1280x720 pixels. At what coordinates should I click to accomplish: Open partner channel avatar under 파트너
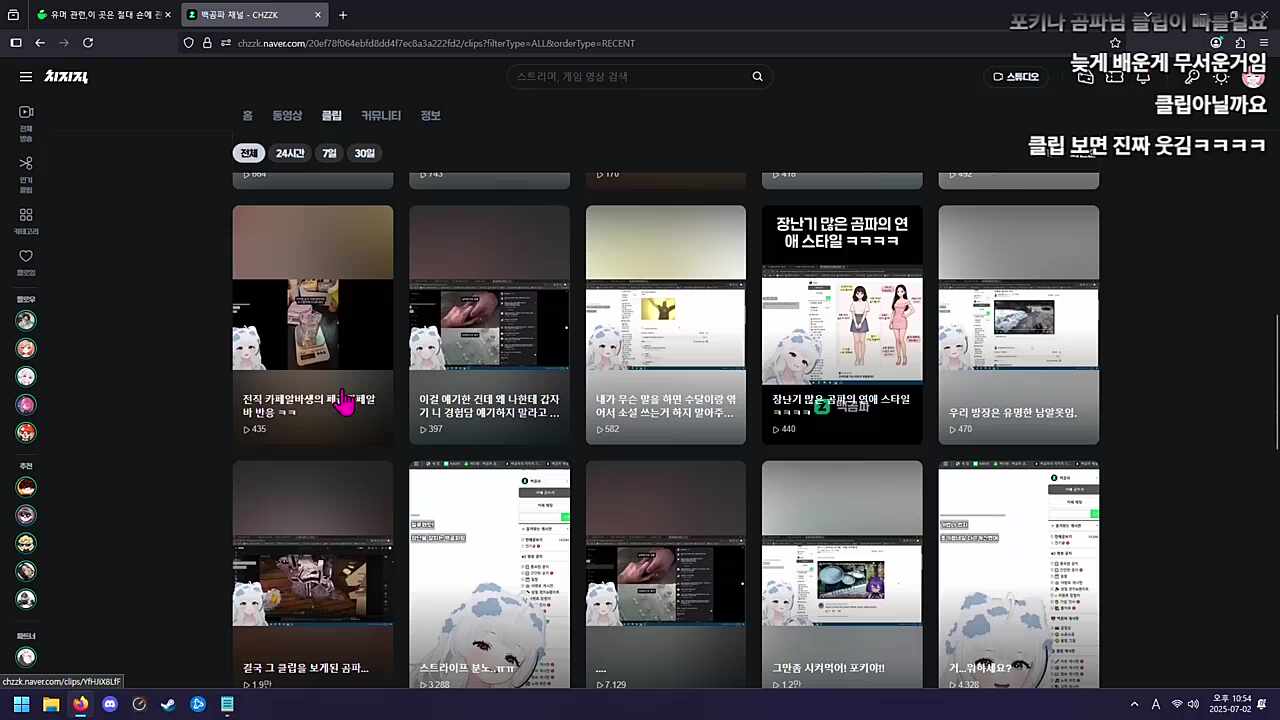click(x=26, y=657)
